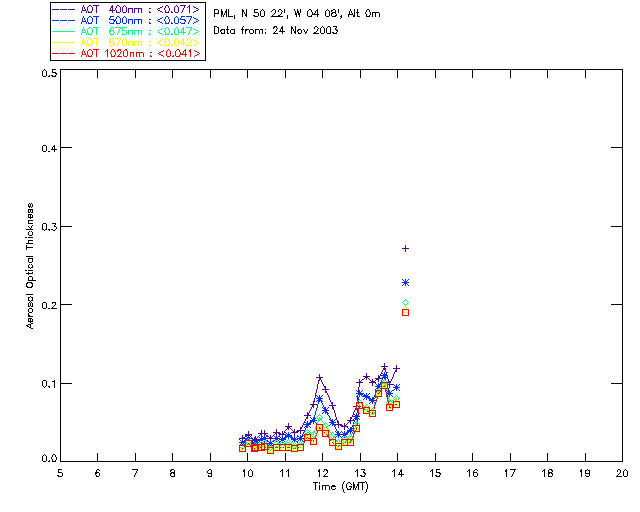Image resolution: width=640 pixels, height=512 pixels.
Task: Click the y-axis tick label 0.4
Action: (x=49, y=148)
